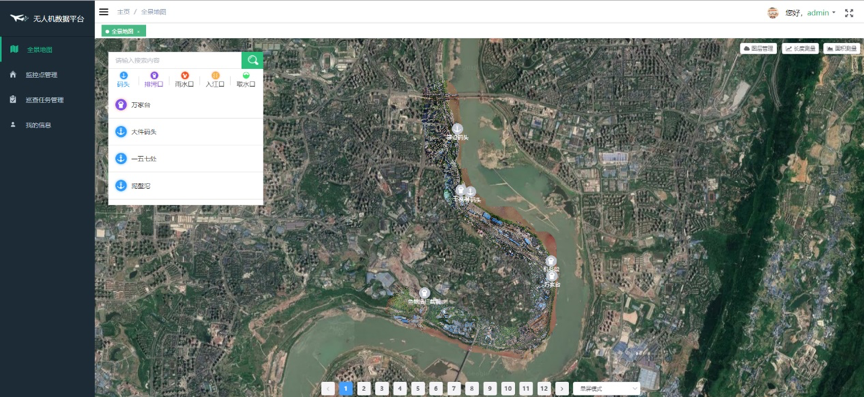Select the purple 排污口 category filter

tap(154, 79)
